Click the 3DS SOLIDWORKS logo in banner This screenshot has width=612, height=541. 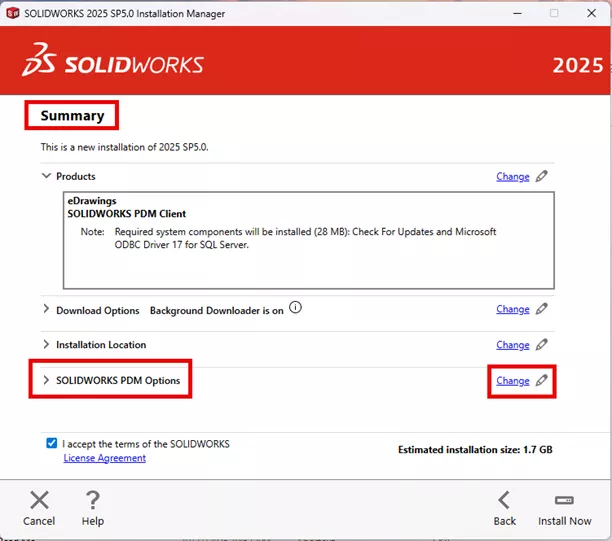(112, 60)
